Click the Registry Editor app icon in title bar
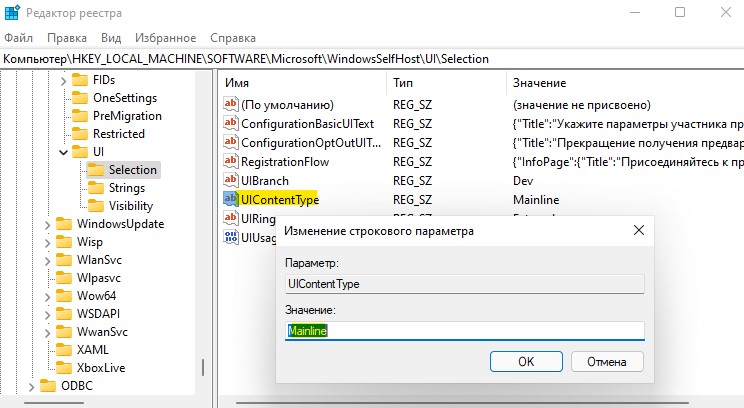 click(x=11, y=12)
